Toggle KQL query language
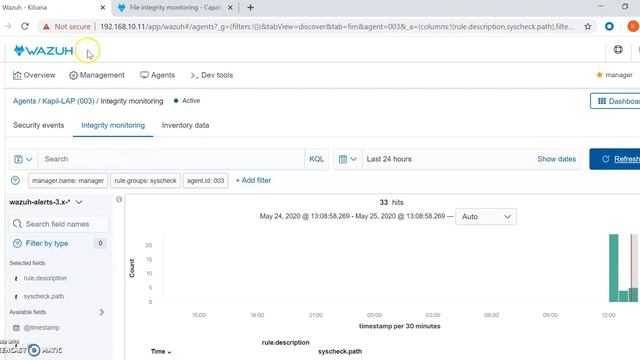 pos(316,159)
